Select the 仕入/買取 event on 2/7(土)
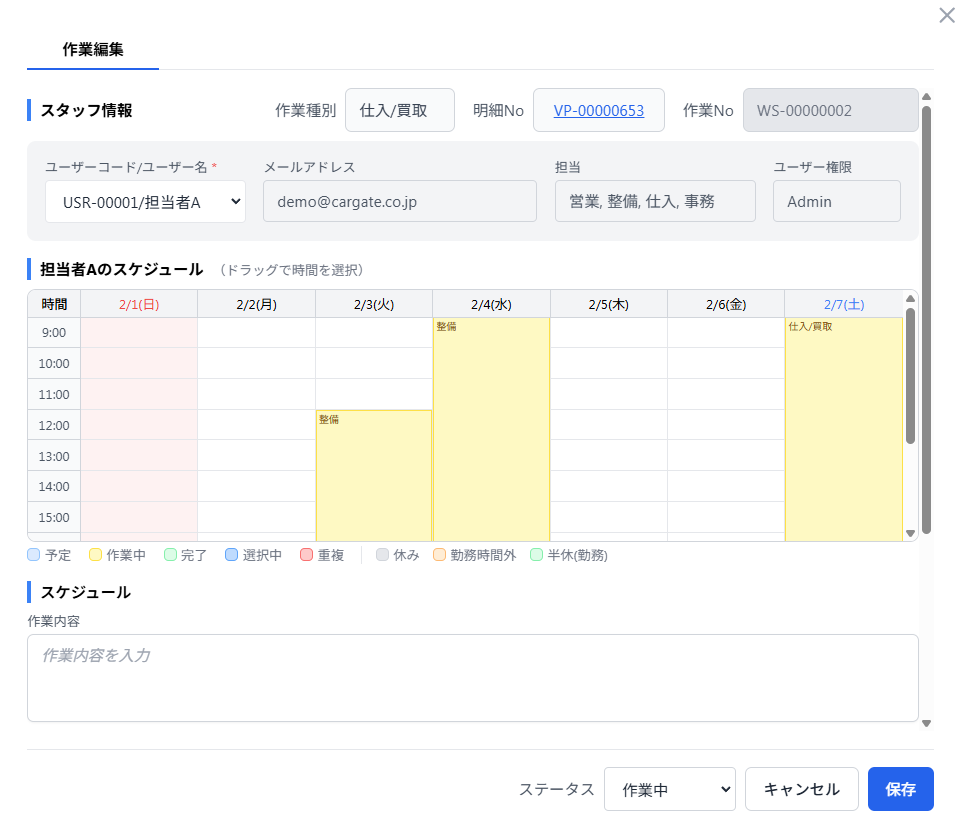 [x=843, y=430]
